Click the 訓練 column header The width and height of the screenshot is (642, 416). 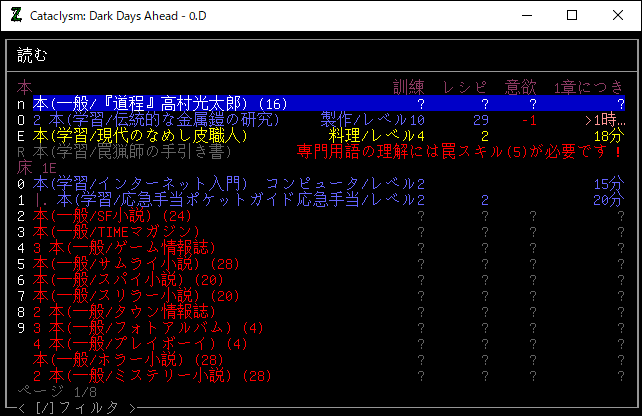(x=412, y=87)
